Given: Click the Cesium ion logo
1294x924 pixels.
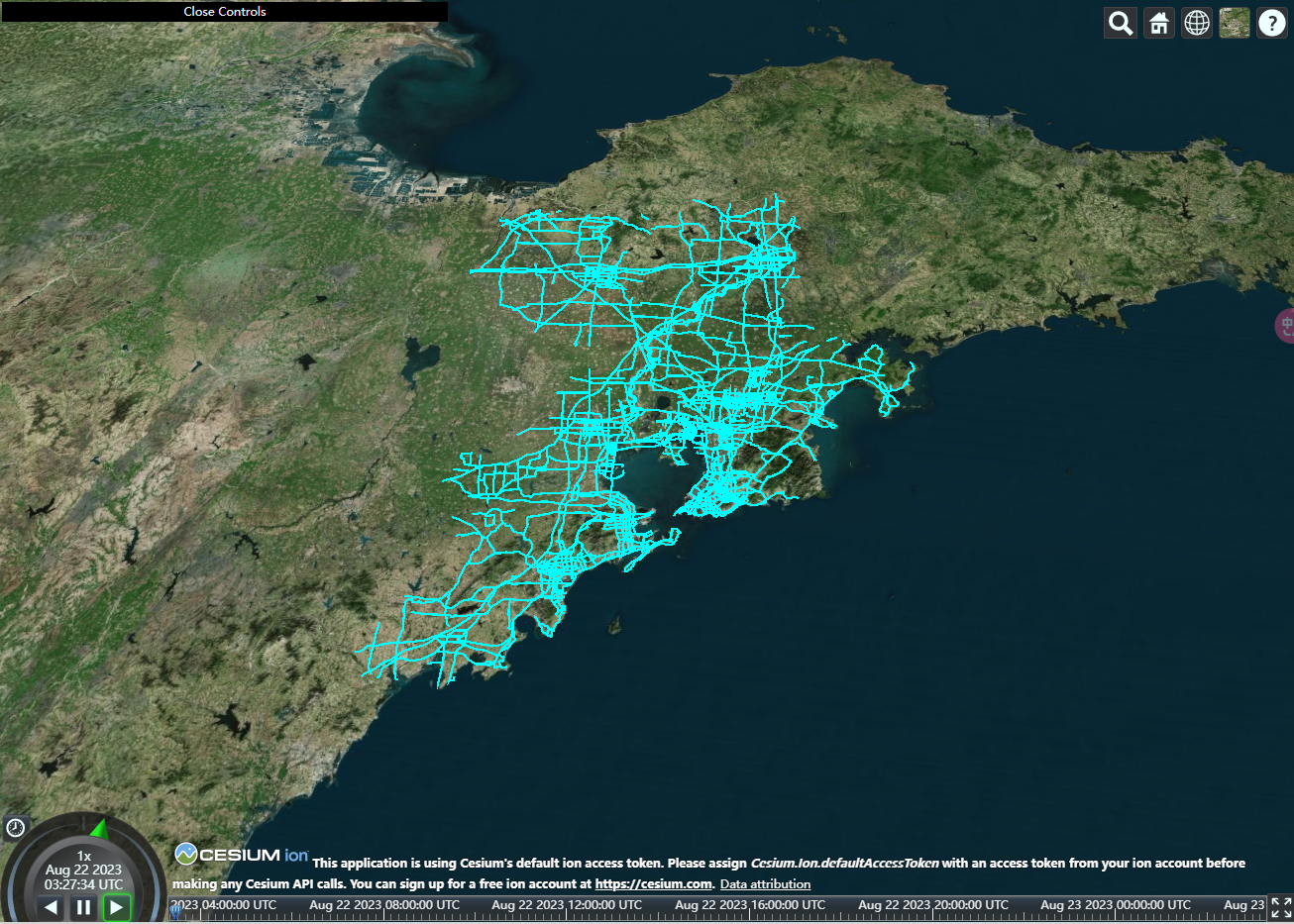Looking at the screenshot, I should [x=242, y=855].
